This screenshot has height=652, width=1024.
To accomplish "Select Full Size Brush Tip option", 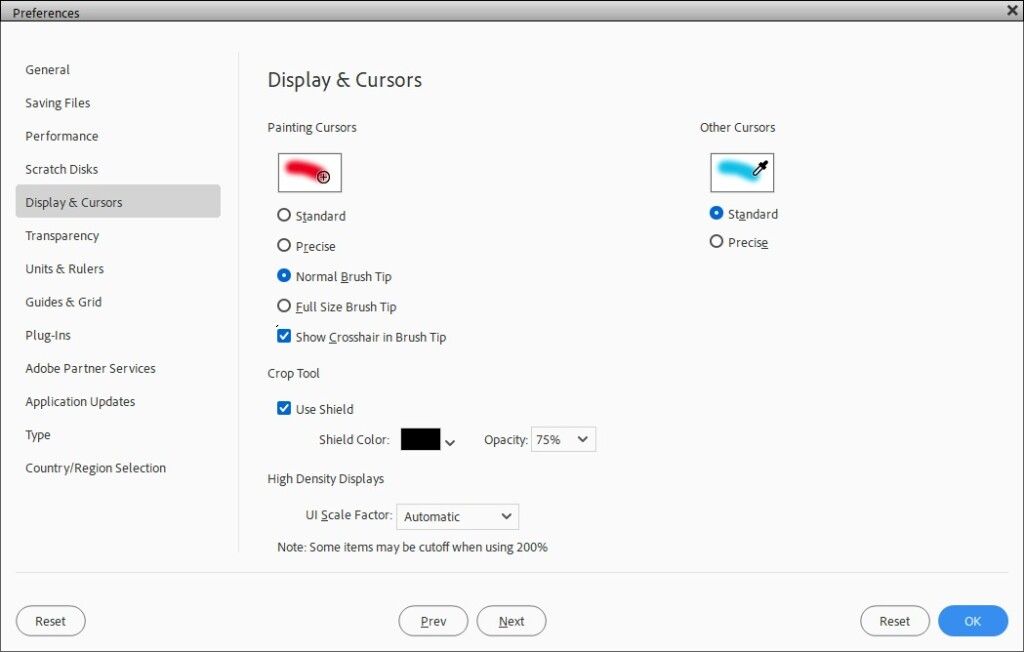I will point(285,307).
